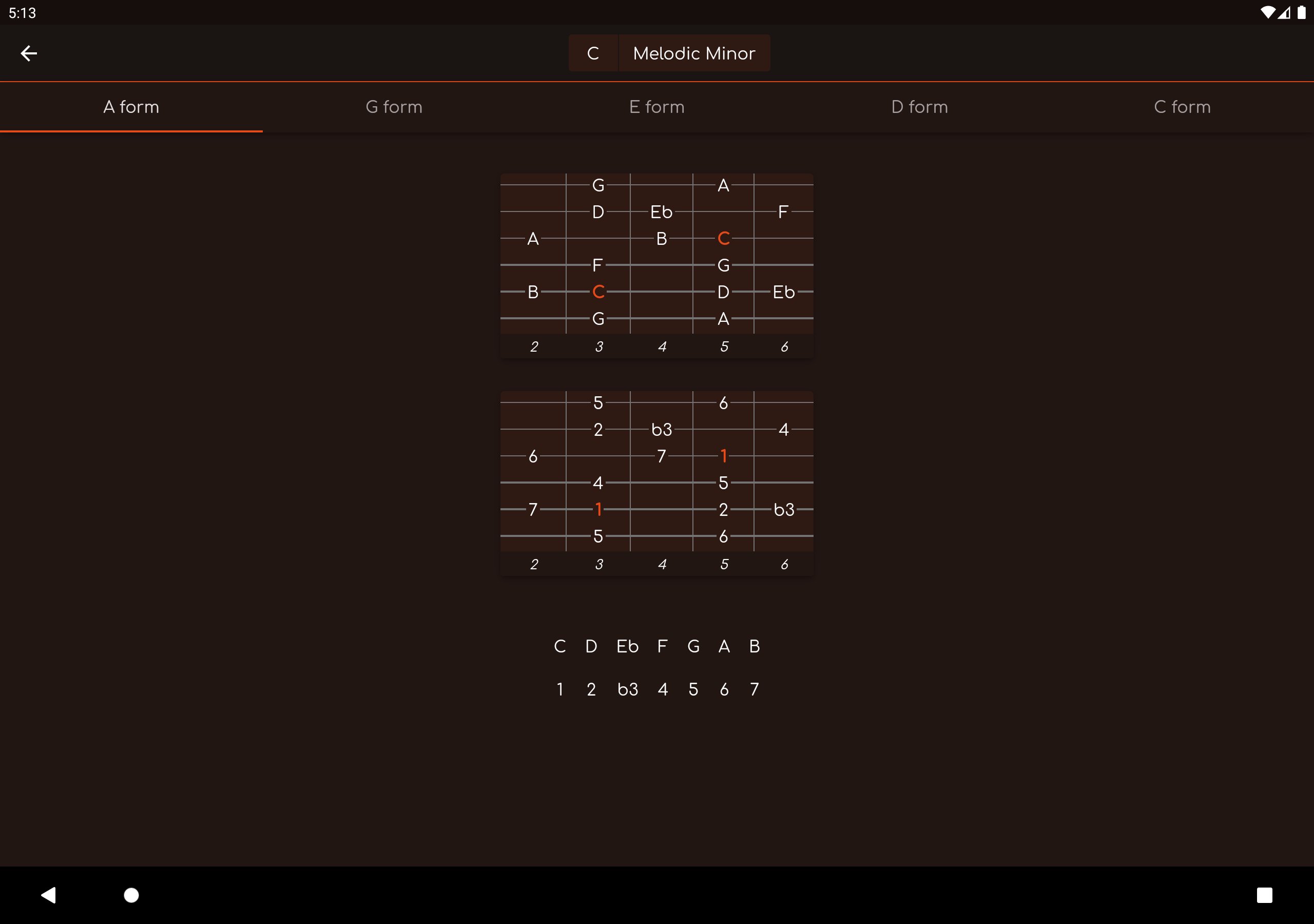The width and height of the screenshot is (1314, 924).
Task: Switch to the G form tab
Action: [x=394, y=107]
